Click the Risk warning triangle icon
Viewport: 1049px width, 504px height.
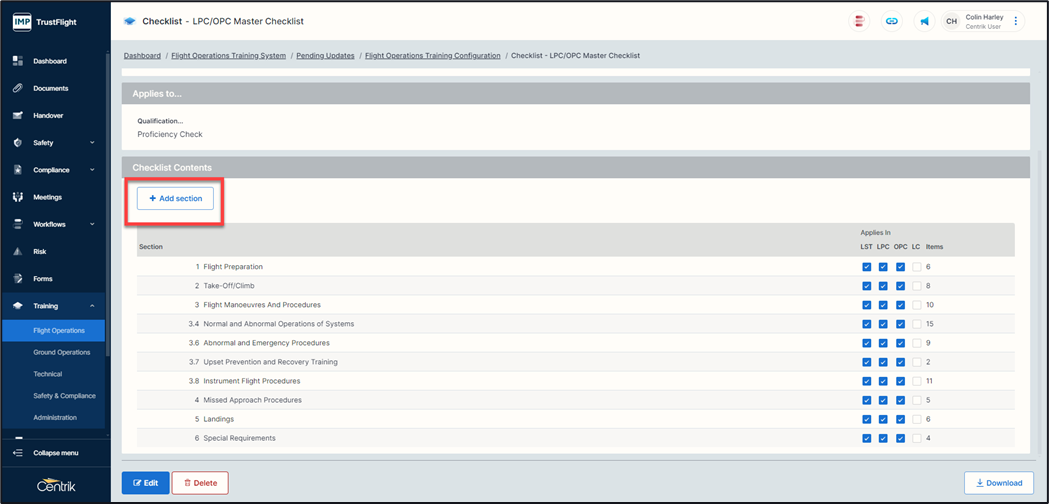click(x=18, y=252)
